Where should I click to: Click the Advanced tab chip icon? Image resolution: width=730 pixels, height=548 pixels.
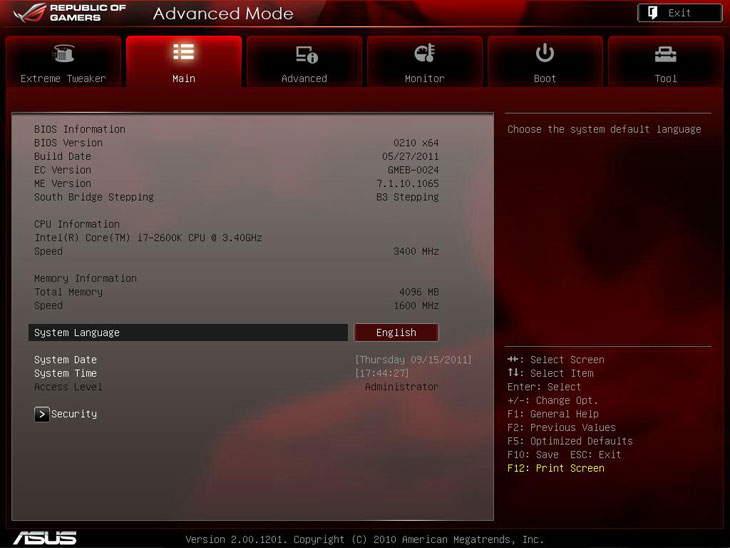tap(305, 54)
